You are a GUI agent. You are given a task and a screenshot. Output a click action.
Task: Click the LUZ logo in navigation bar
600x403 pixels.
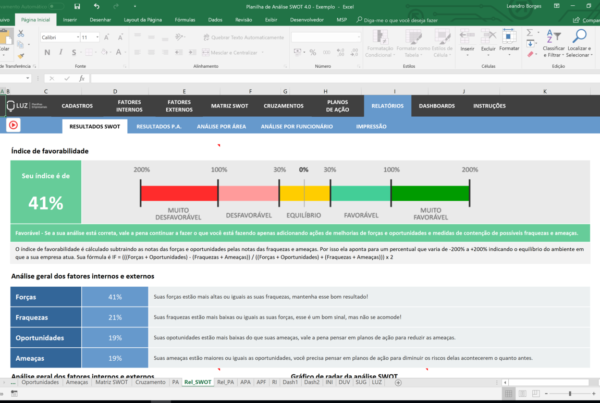[26, 106]
